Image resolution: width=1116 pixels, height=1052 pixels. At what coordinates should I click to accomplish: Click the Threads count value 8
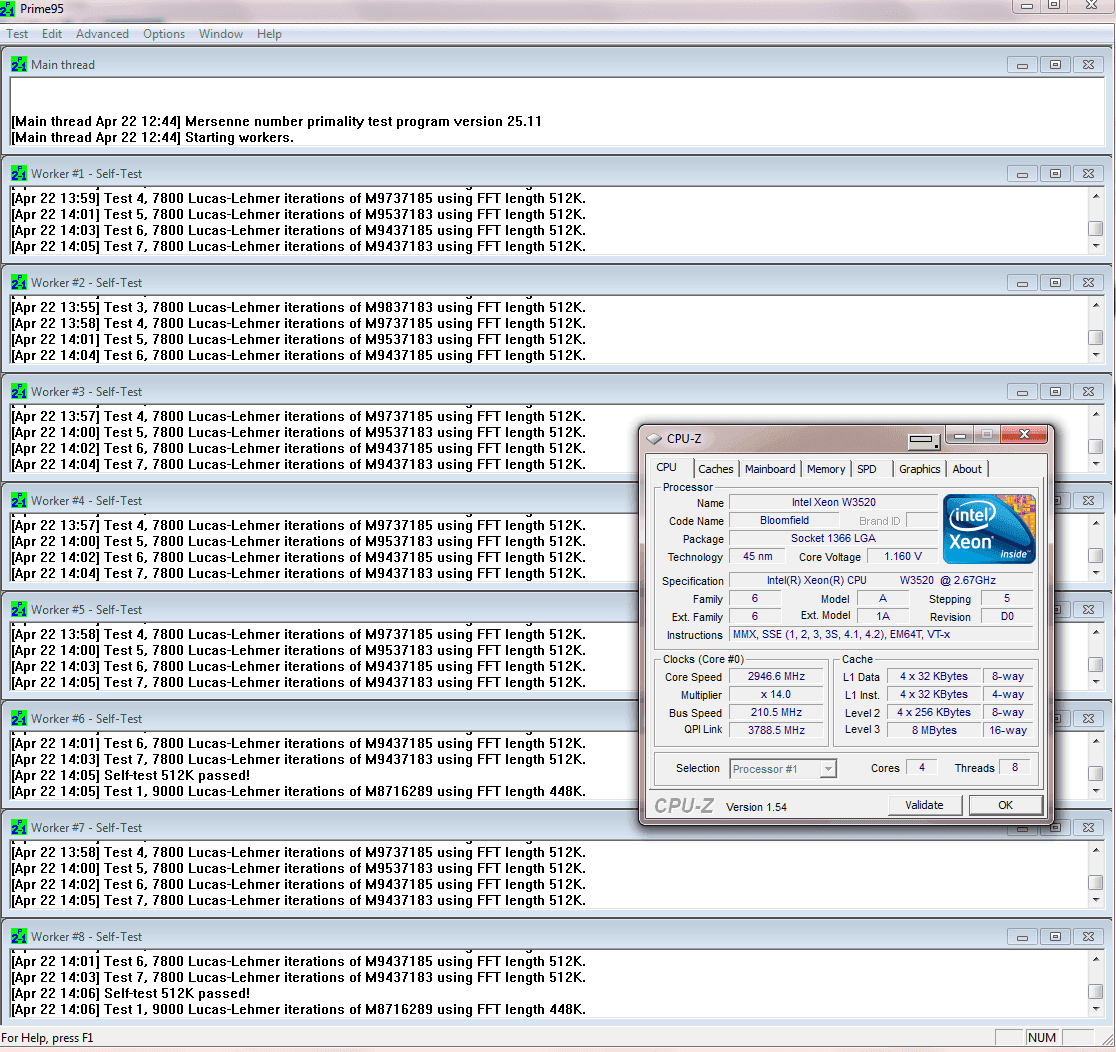1015,767
